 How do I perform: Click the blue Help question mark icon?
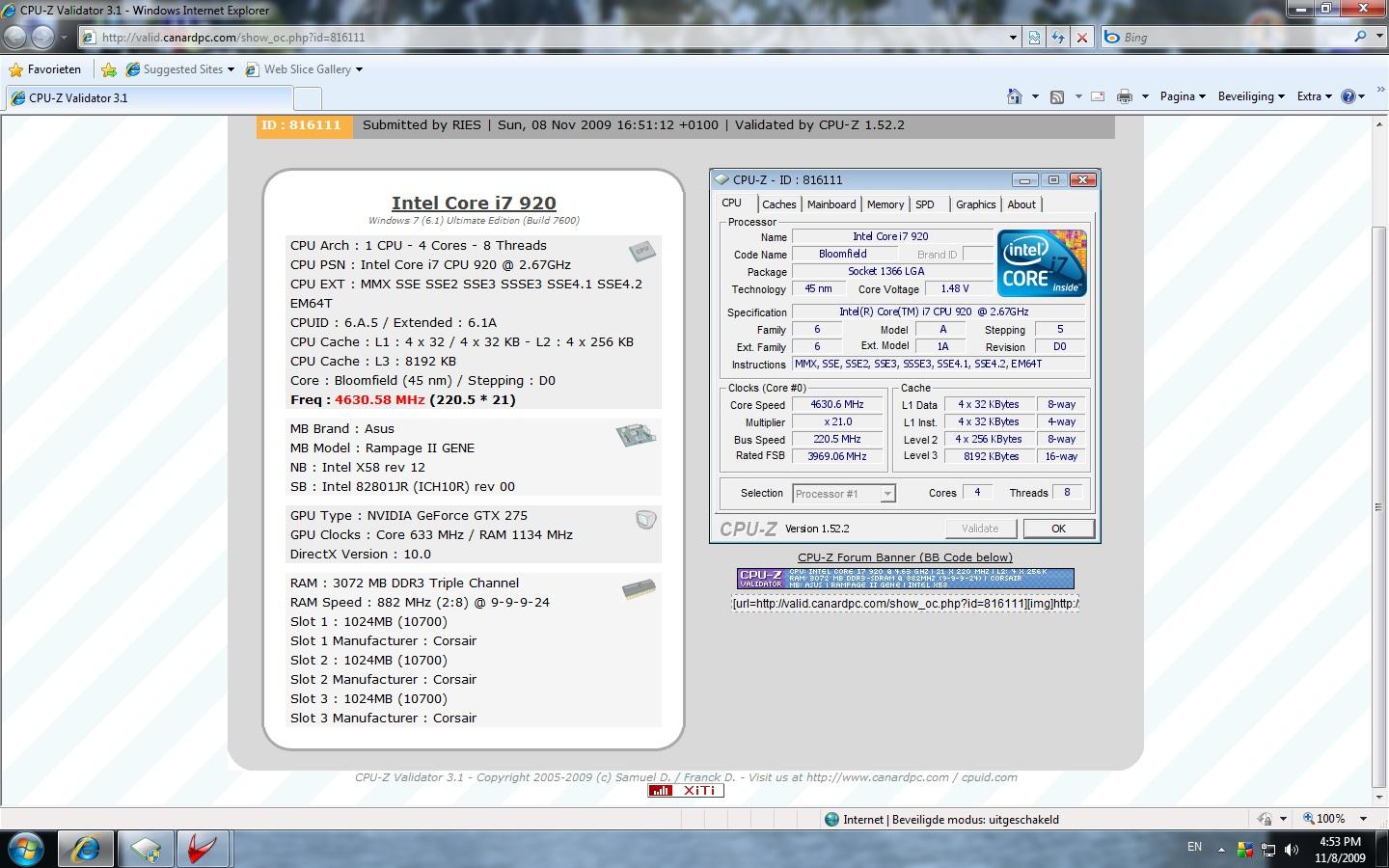pyautogui.click(x=1348, y=96)
